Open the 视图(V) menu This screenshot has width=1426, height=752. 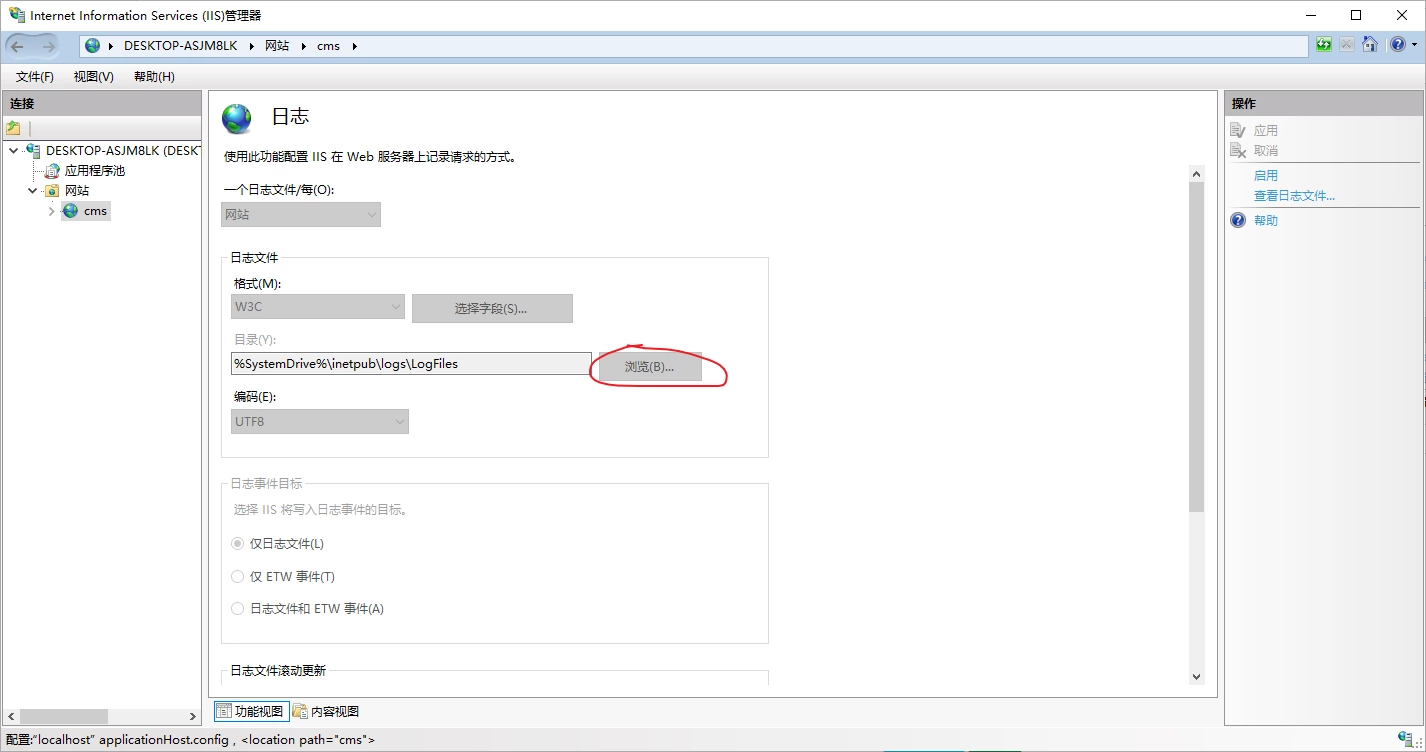pyautogui.click(x=94, y=77)
